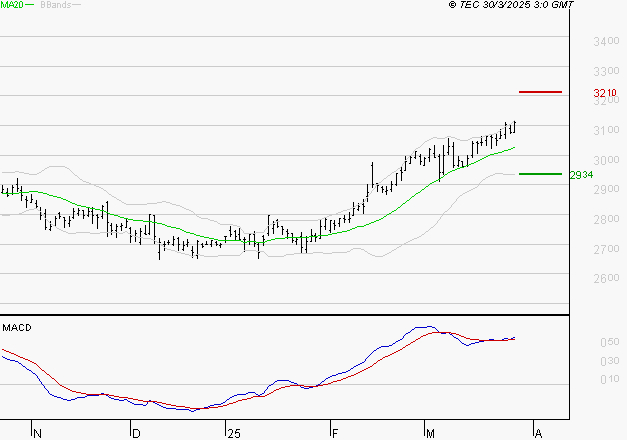This screenshot has height=440, width=627.
Task: Click the 3400 price axis label
Action: [x=606, y=41]
